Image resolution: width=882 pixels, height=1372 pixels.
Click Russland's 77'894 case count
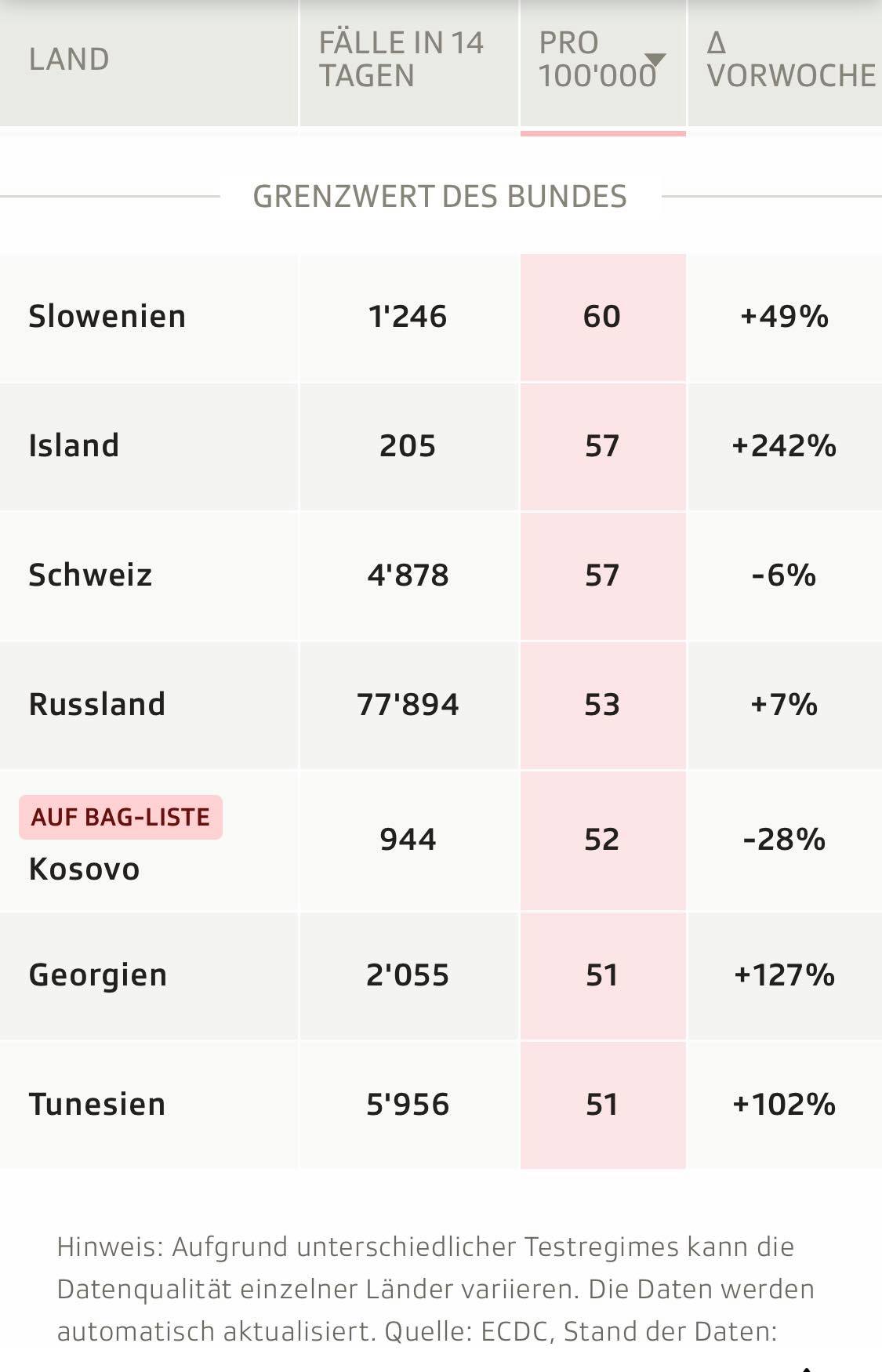click(408, 705)
